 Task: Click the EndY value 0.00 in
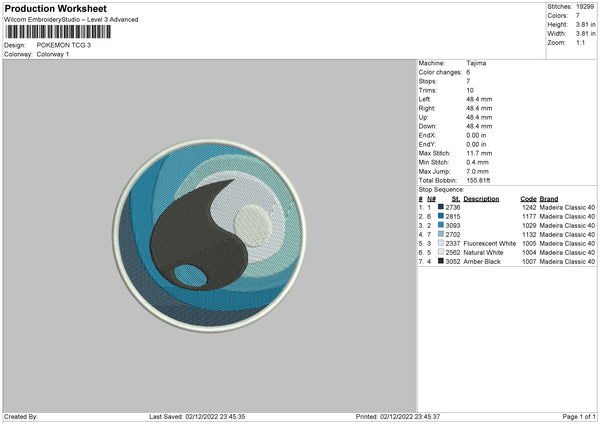click(x=476, y=145)
